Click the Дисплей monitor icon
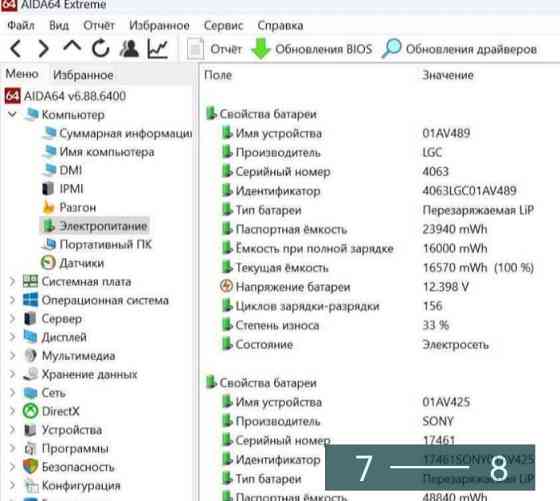Screen dimensions: 560x501 pos(30,337)
